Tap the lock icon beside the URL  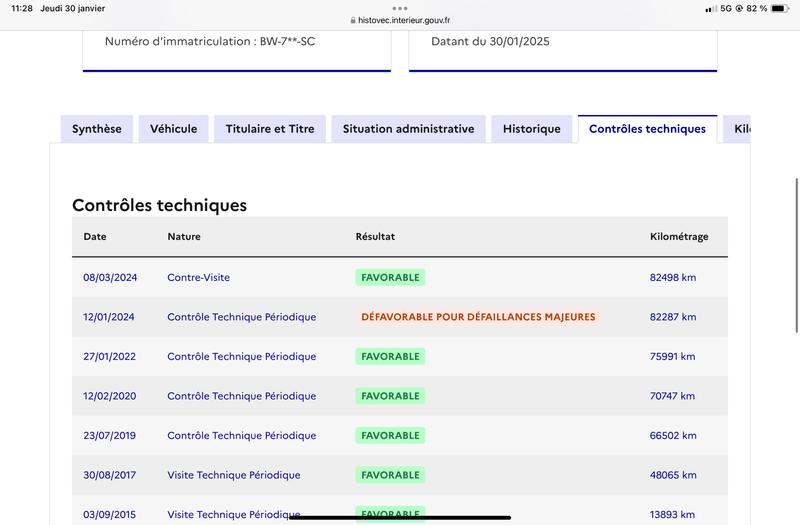pyautogui.click(x=353, y=20)
